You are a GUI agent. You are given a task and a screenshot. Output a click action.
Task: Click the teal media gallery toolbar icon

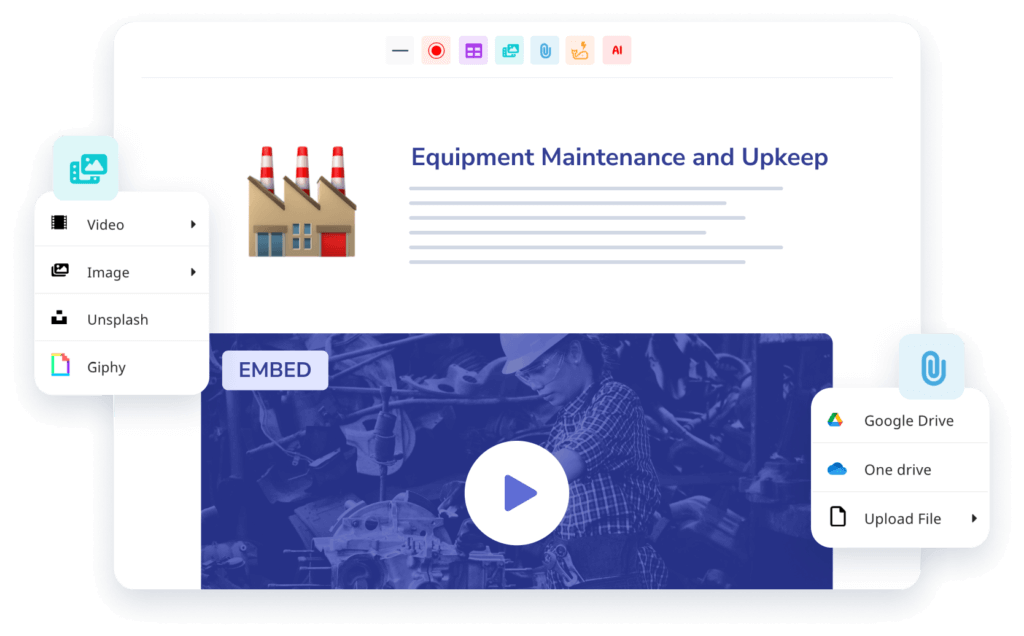[x=509, y=50]
